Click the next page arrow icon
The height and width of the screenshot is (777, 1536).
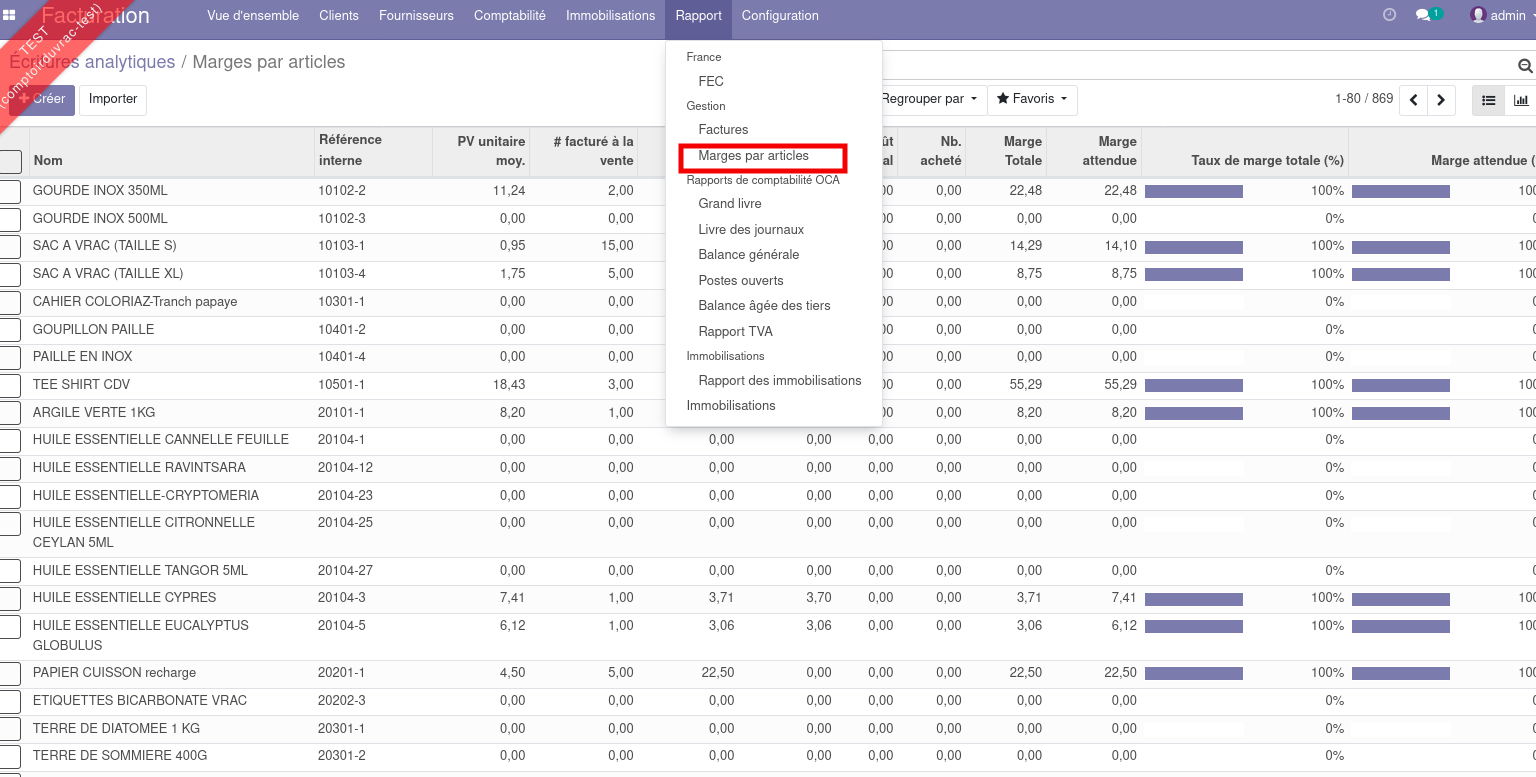pyautogui.click(x=1441, y=100)
